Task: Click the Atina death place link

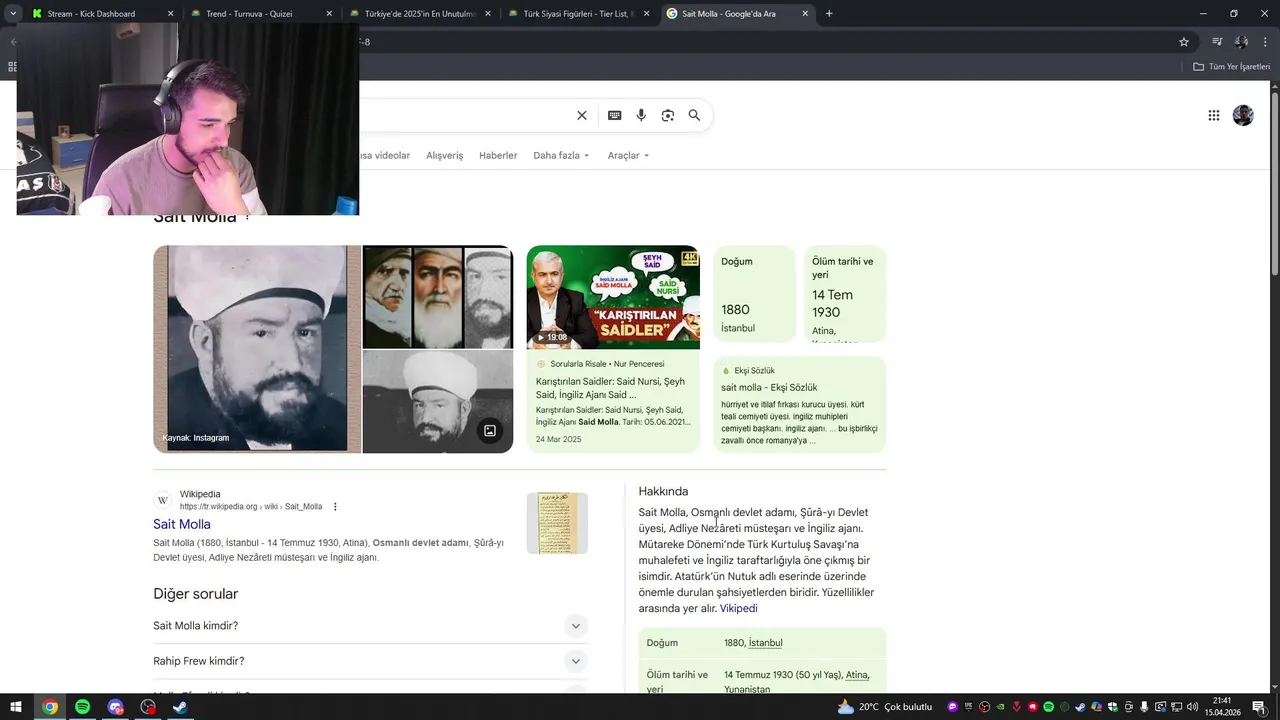Action: point(857,675)
